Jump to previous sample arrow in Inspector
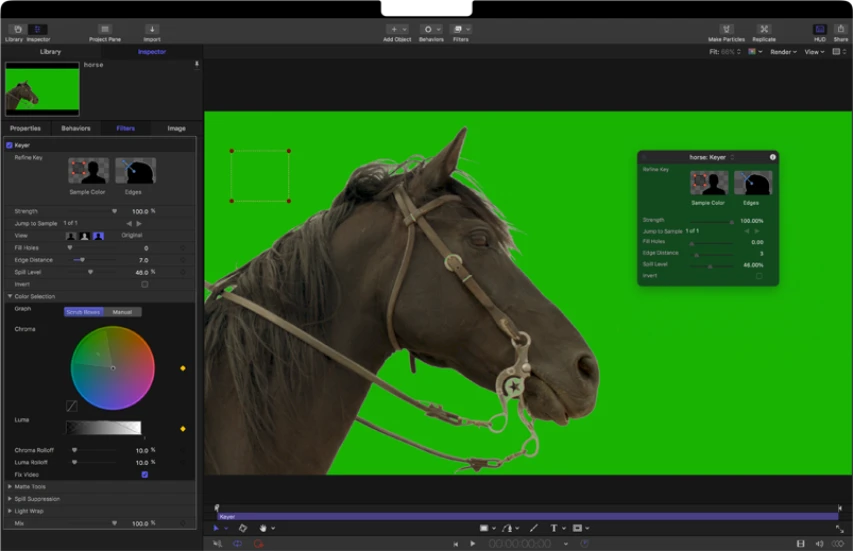Image resolution: width=853 pixels, height=551 pixels. point(129,224)
